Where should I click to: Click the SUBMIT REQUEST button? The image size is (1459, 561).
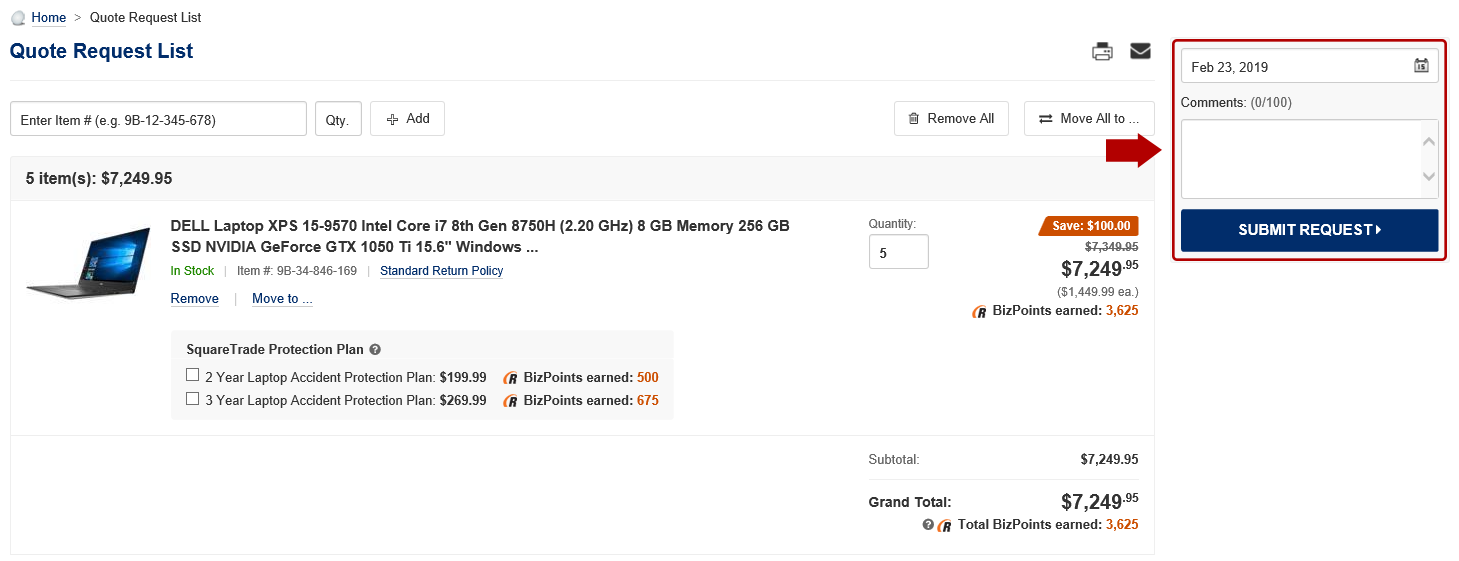1310,230
